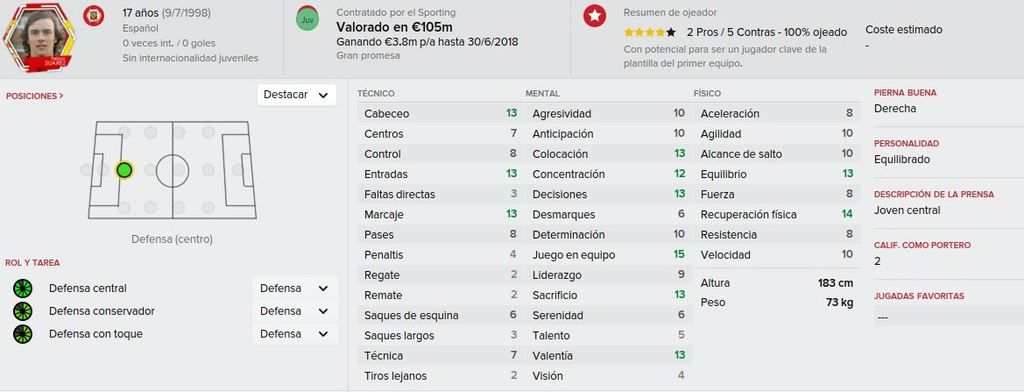
Task: Click the Recuperación física attribute row
Action: pyautogui.click(x=776, y=214)
